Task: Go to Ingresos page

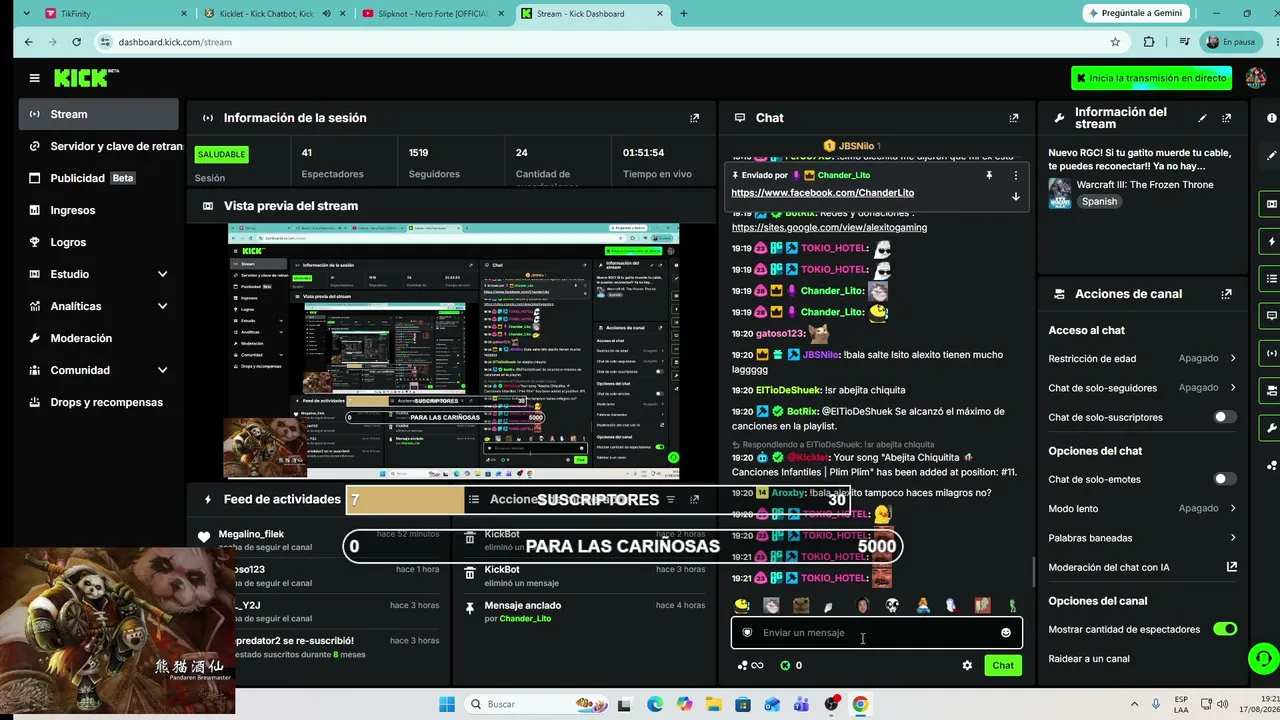Action: pos(99,210)
